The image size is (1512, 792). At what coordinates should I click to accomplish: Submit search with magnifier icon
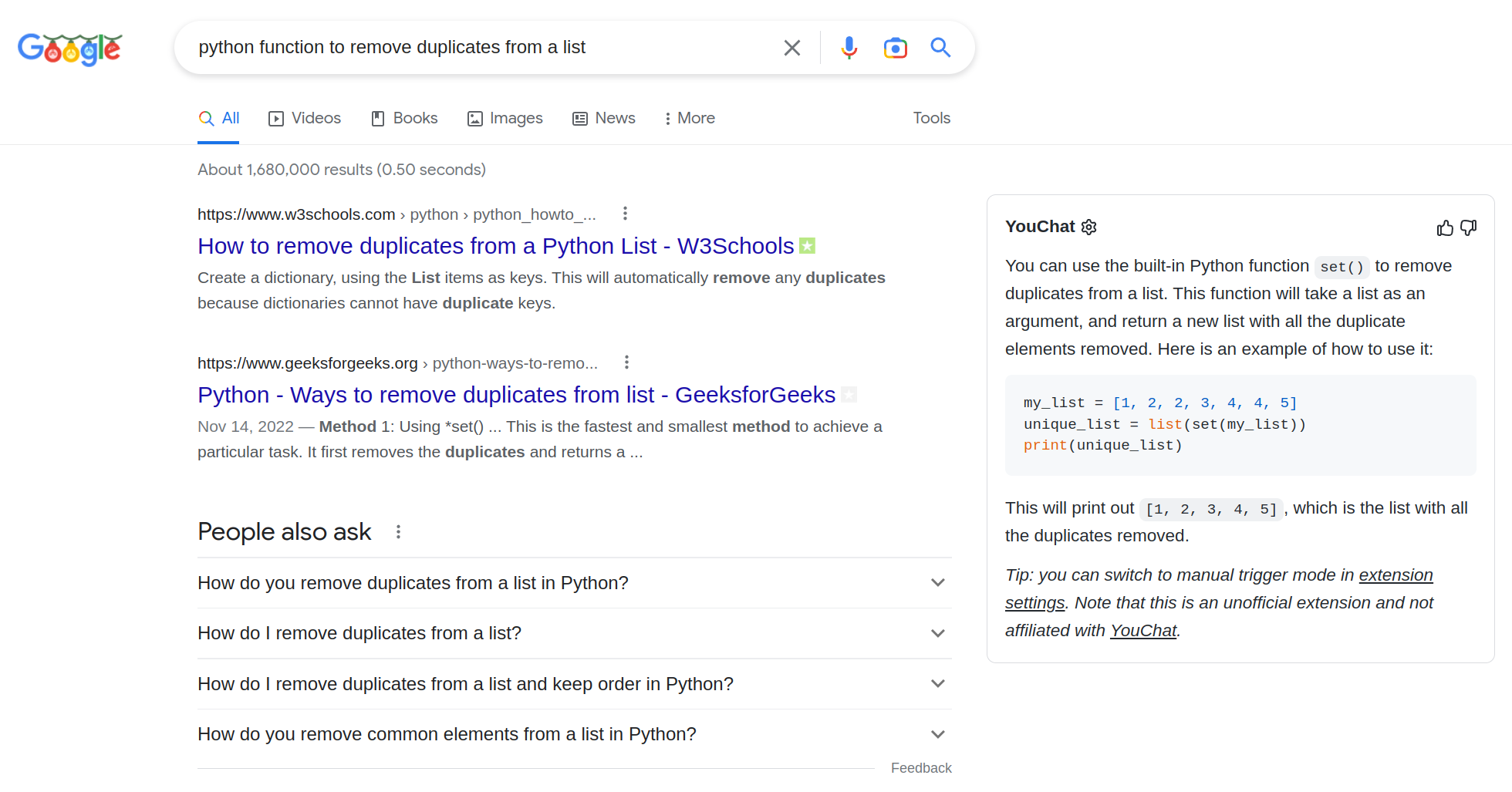(940, 48)
